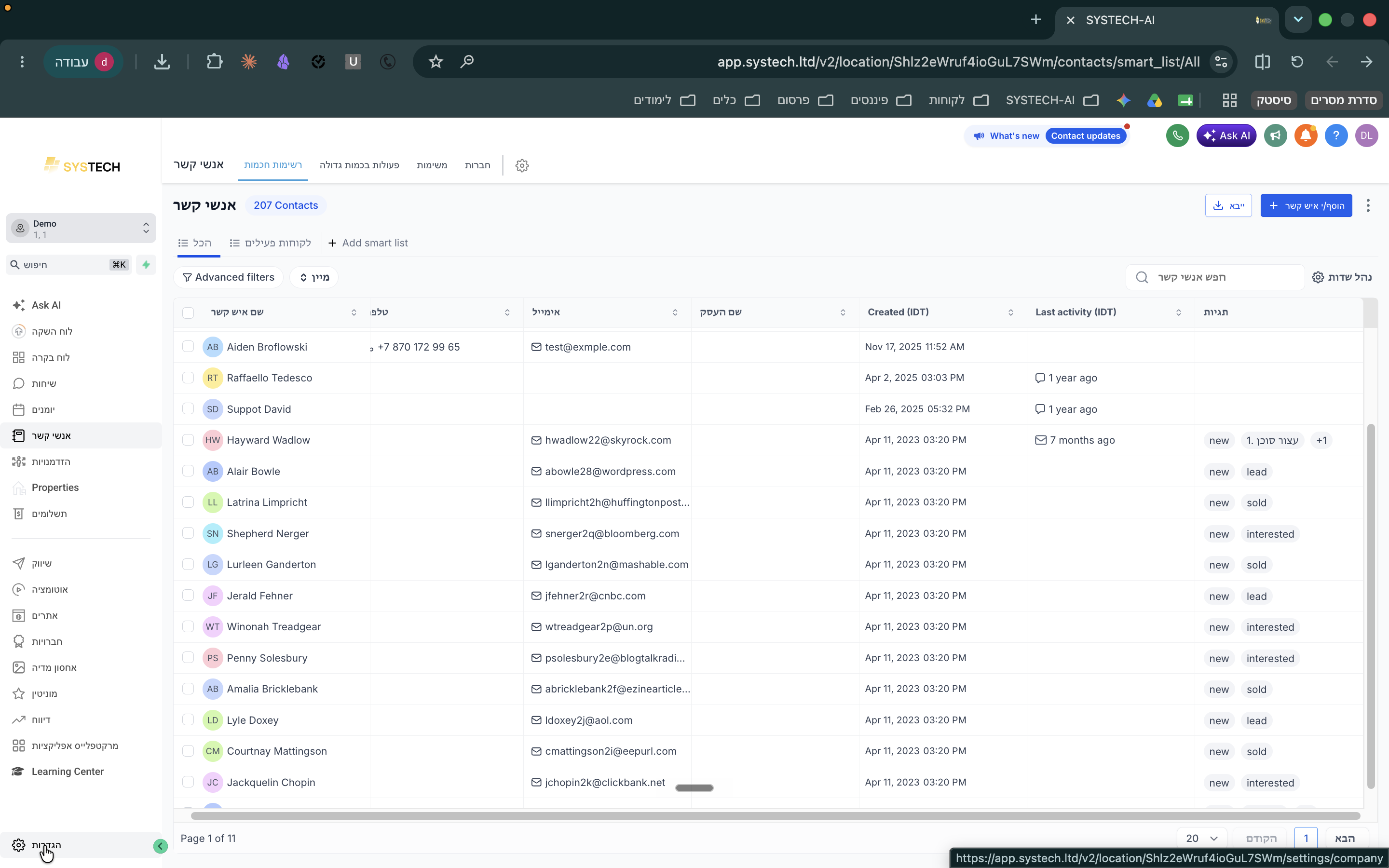
Task: Click the megaphone announcements icon
Action: [x=1275, y=136]
